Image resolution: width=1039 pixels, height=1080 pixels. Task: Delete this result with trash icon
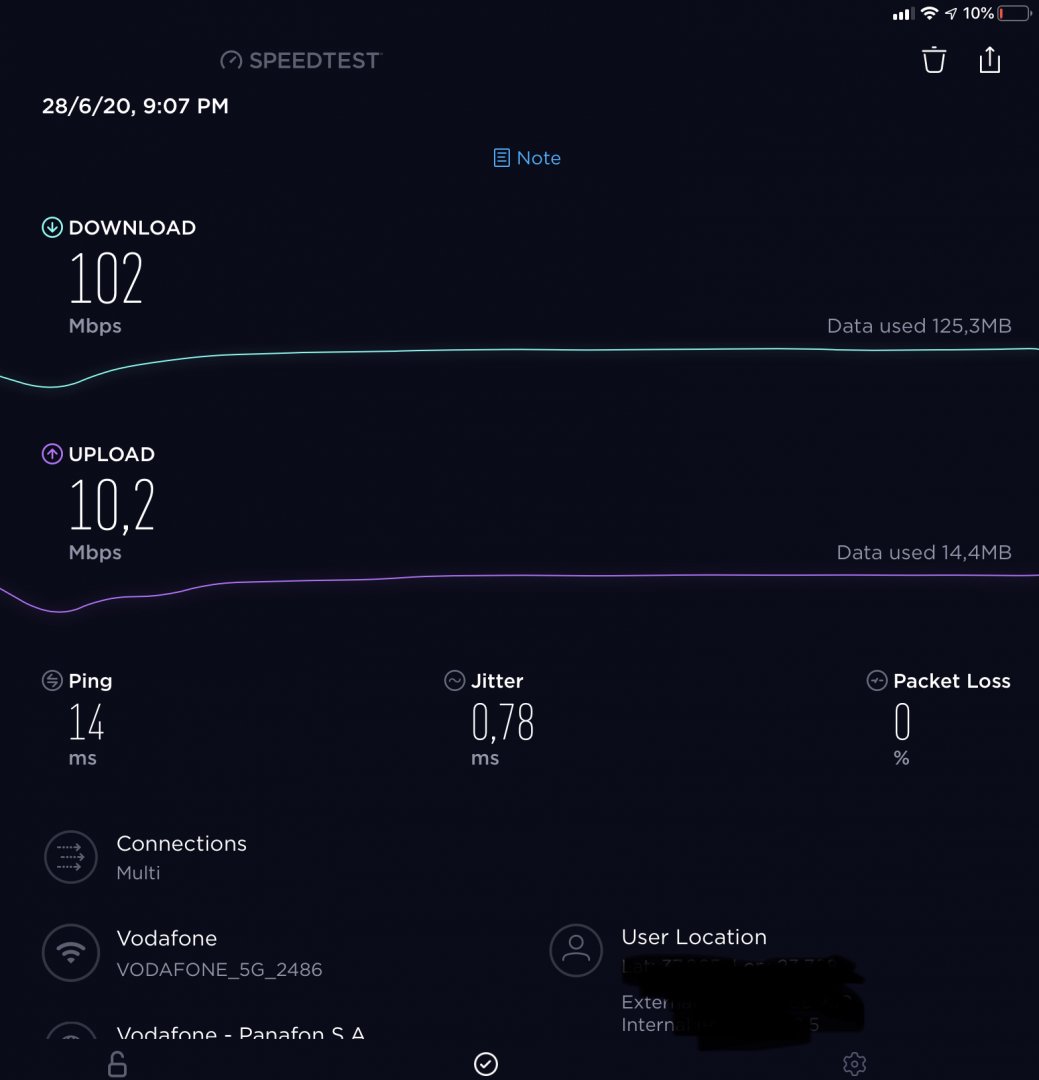coord(934,60)
